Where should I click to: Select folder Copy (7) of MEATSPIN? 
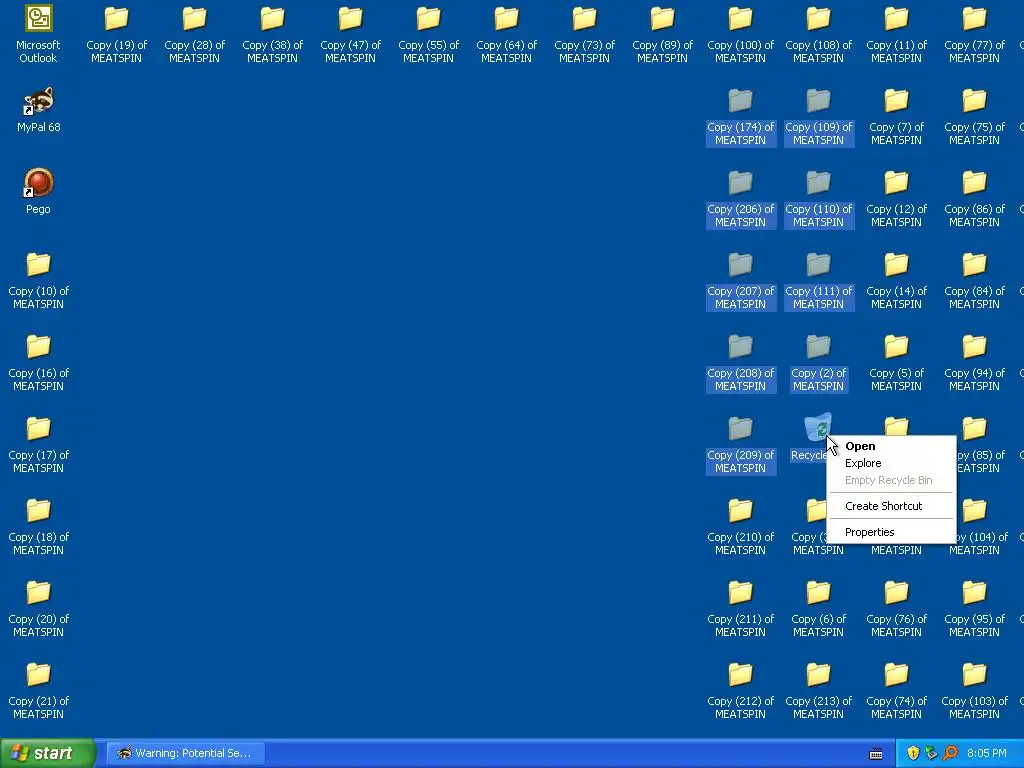[x=896, y=116]
